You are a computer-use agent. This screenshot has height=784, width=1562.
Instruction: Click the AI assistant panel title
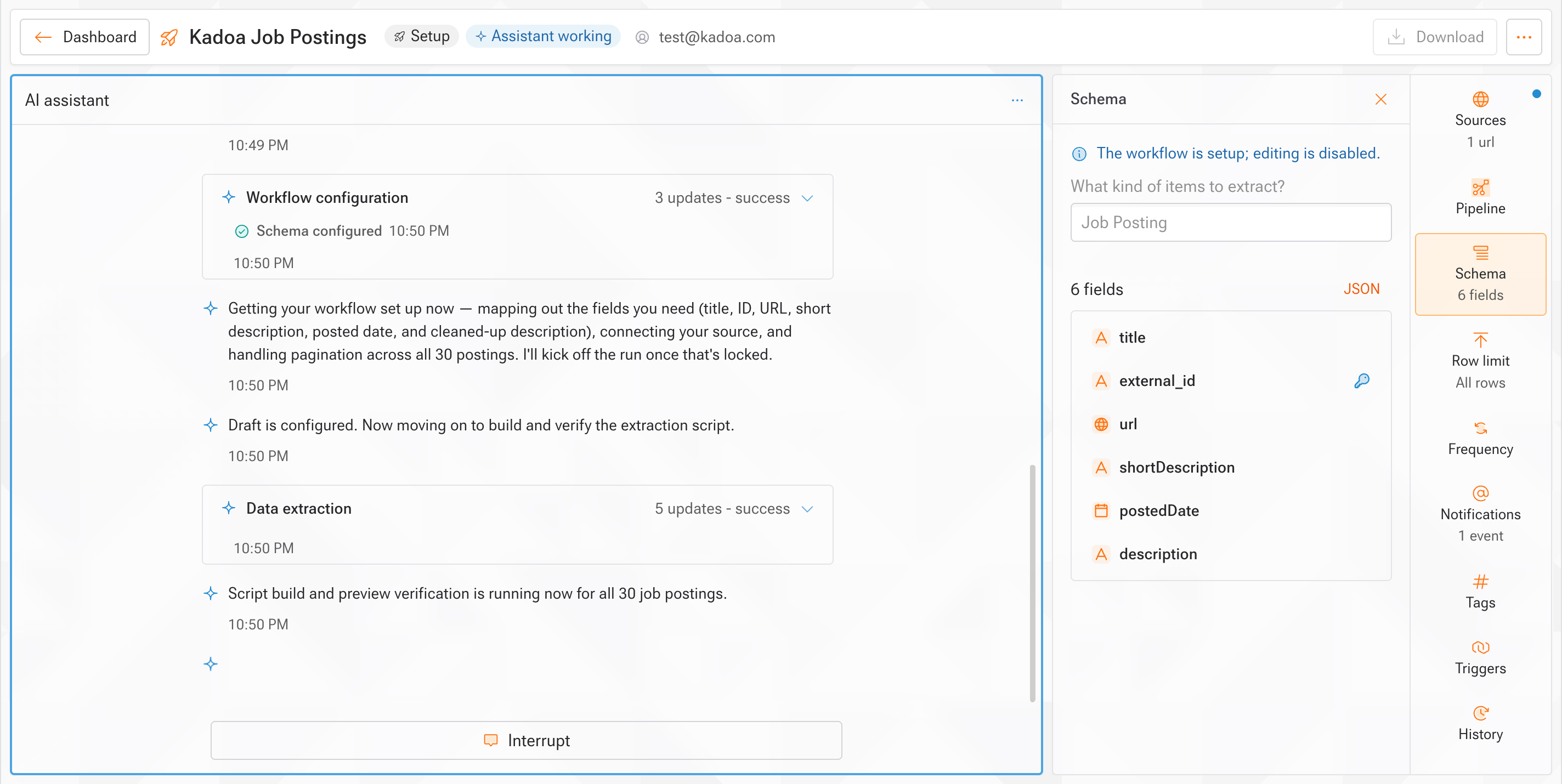pyautogui.click(x=67, y=101)
